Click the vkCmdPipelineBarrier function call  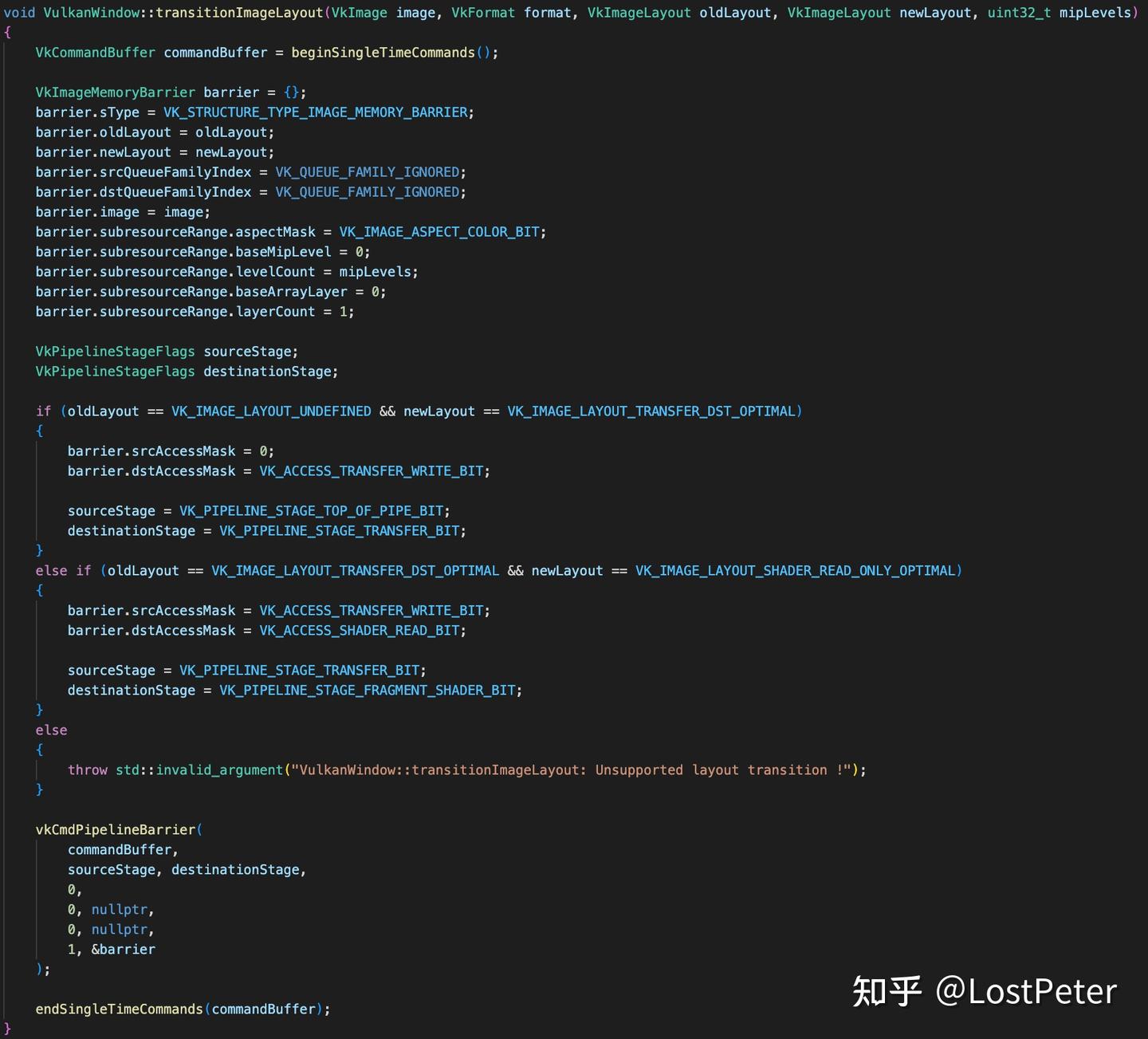click(x=116, y=829)
